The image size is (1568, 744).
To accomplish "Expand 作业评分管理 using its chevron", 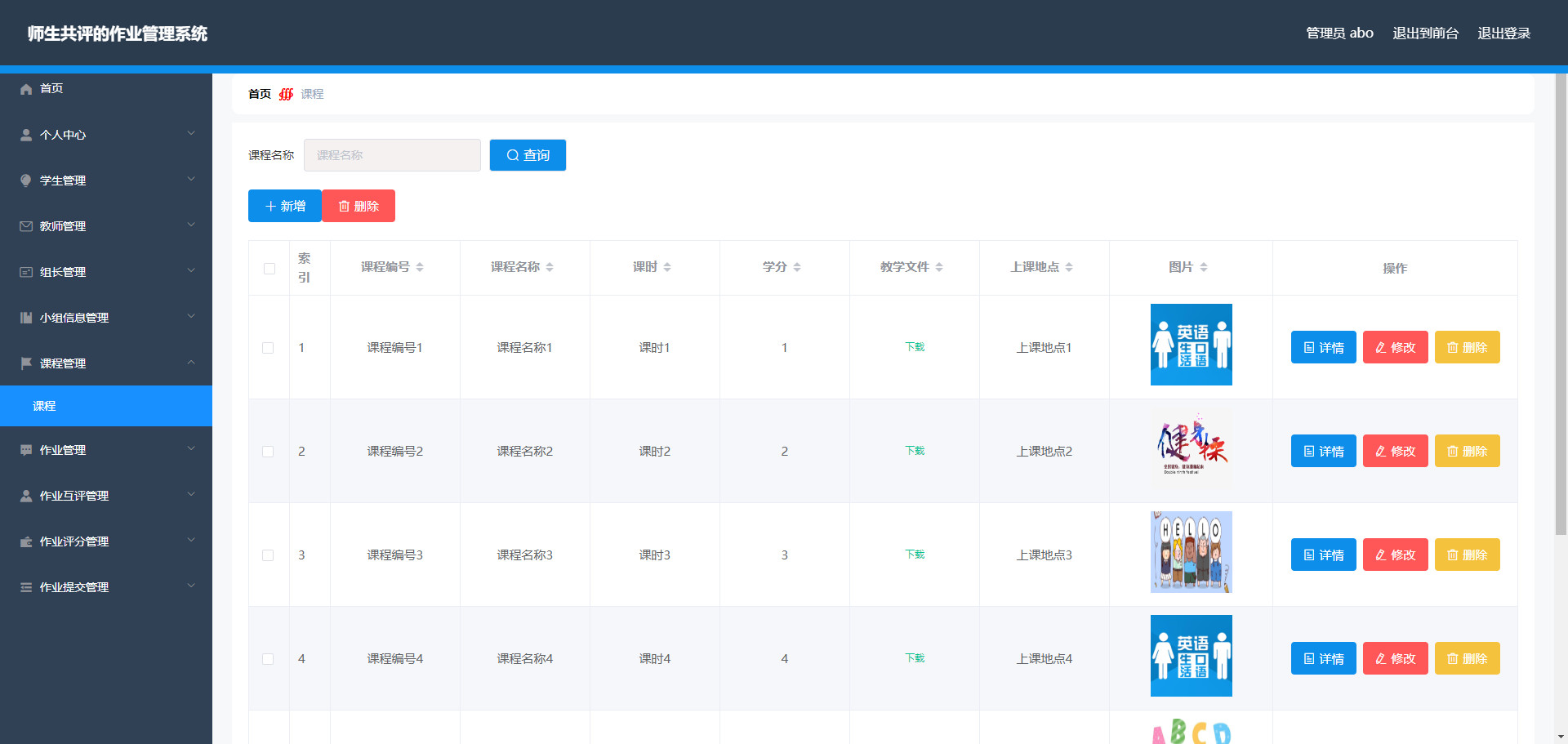I will click(x=191, y=540).
